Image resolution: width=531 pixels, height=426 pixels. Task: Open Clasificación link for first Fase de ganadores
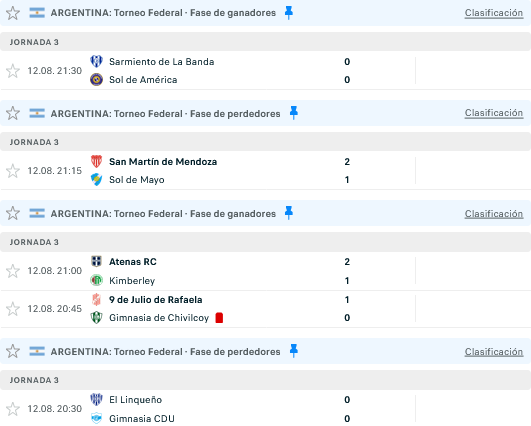pyautogui.click(x=494, y=13)
